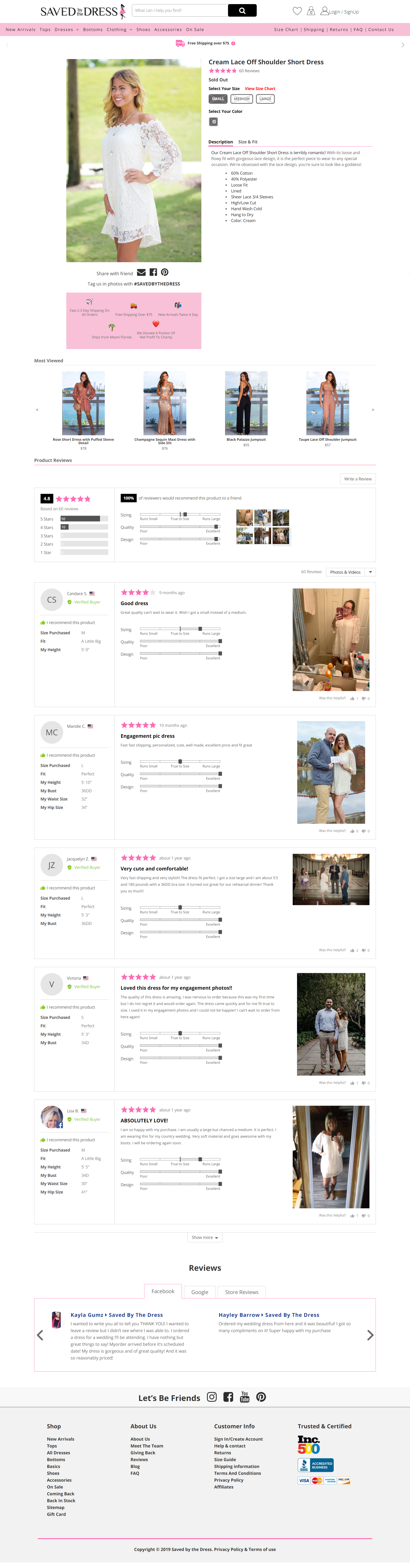This screenshot has height=1568, width=410.
Task: Open Taupe Lace Off Shoulder Jumpsuit thumbnail
Action: (328, 403)
